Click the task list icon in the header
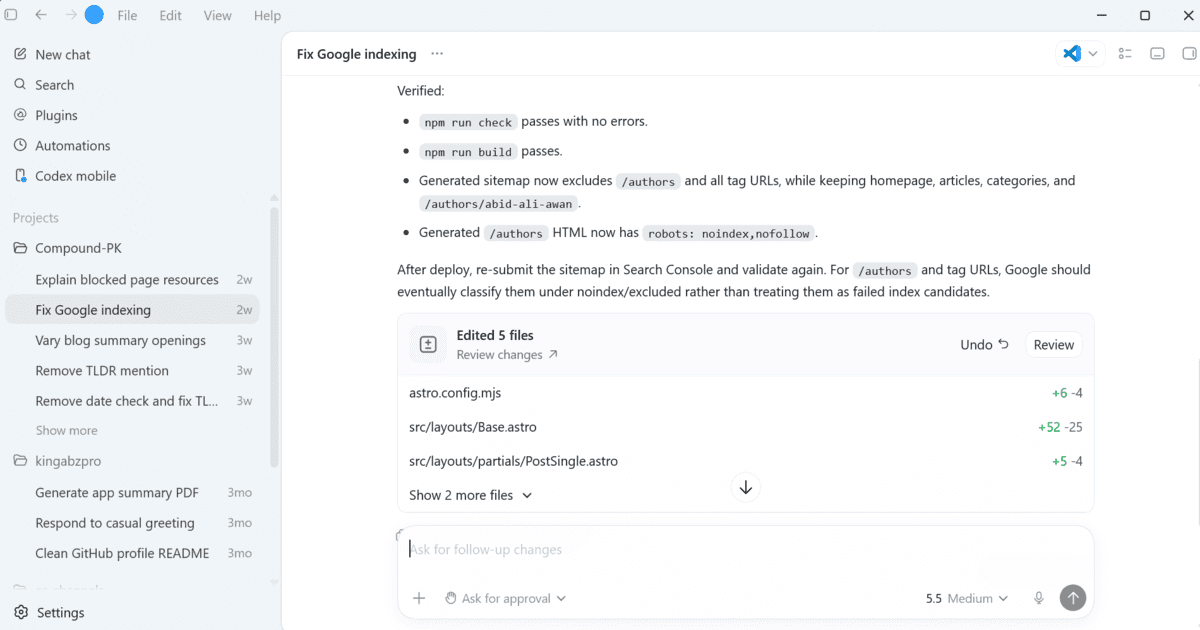 point(1125,54)
